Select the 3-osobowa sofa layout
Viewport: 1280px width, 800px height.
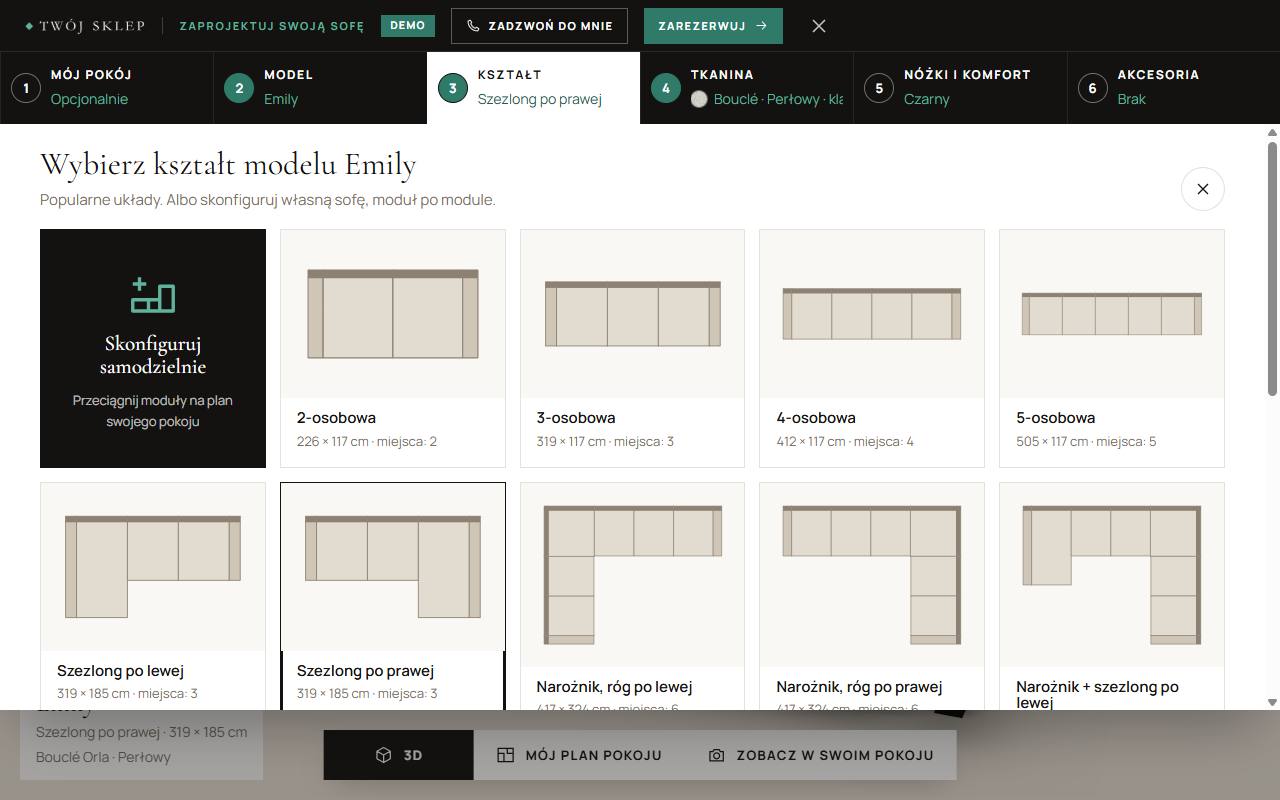[633, 348]
